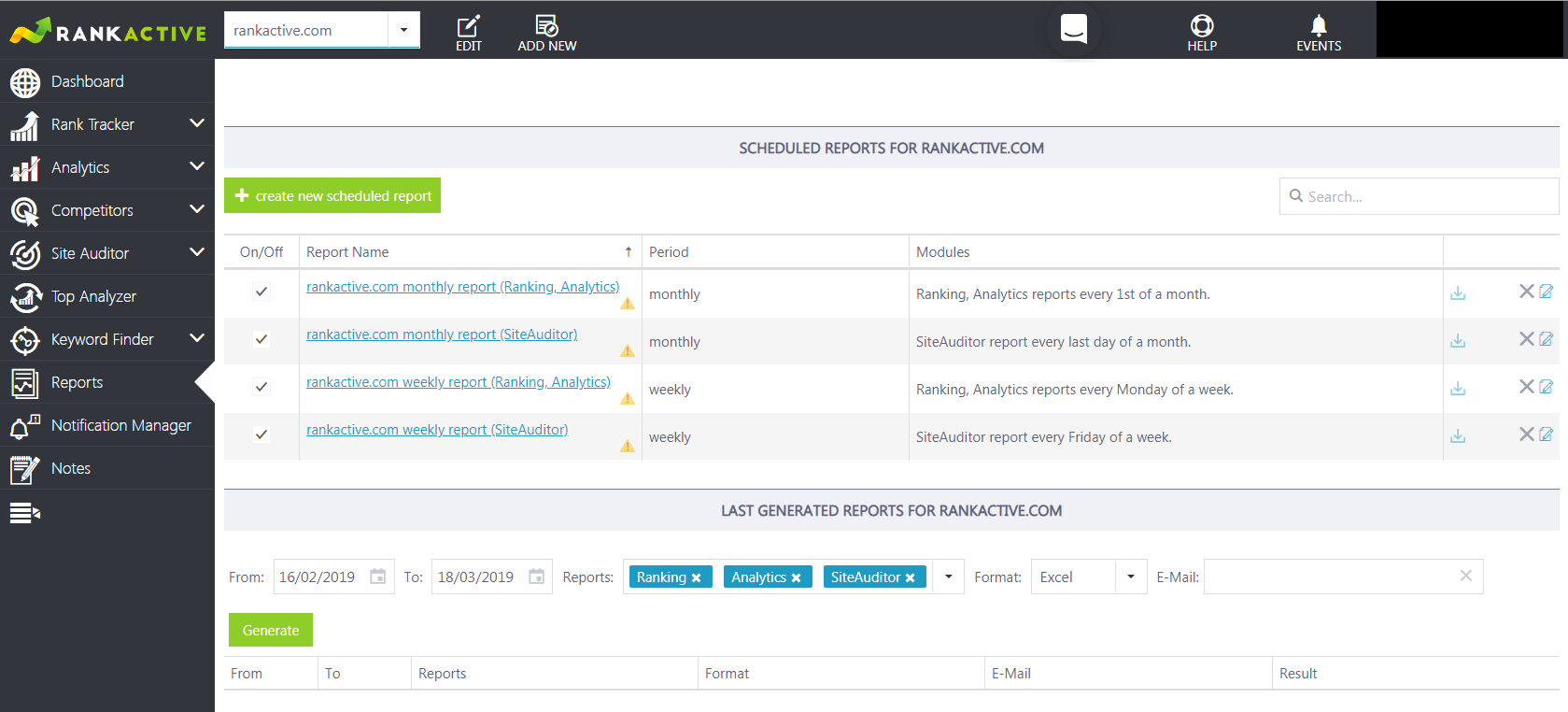Sort by Report Name column arrow
Image resolution: width=1568 pixels, height=712 pixels.
point(629,252)
